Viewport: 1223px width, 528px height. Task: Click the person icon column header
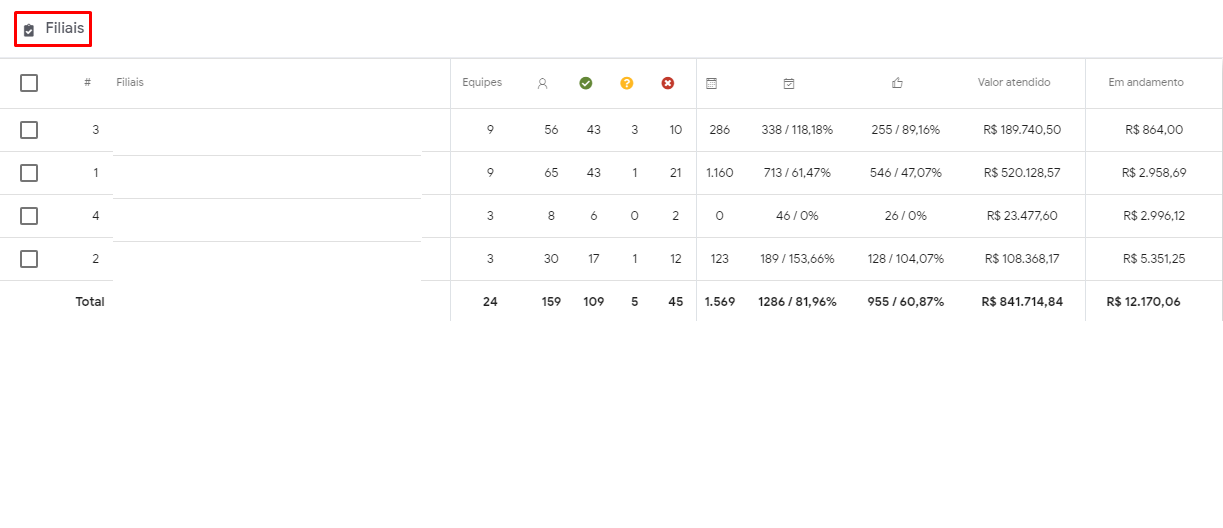coord(543,84)
